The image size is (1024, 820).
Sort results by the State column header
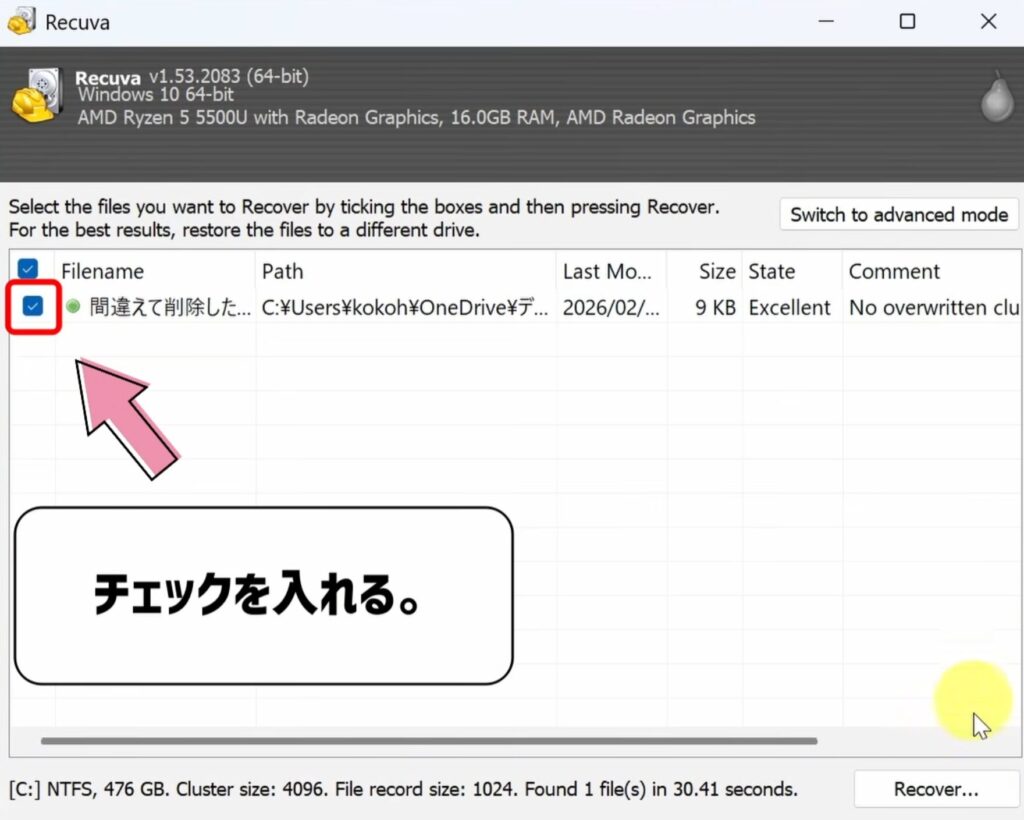pyautogui.click(x=777, y=271)
